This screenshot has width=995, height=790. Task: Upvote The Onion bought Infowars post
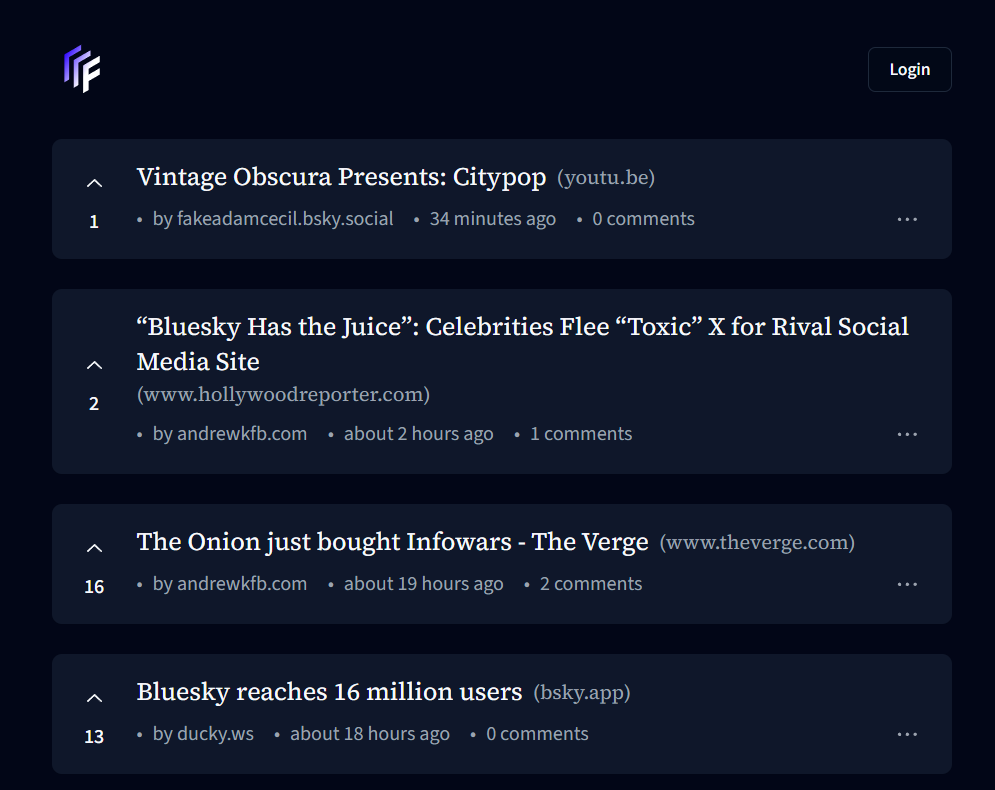click(x=94, y=548)
